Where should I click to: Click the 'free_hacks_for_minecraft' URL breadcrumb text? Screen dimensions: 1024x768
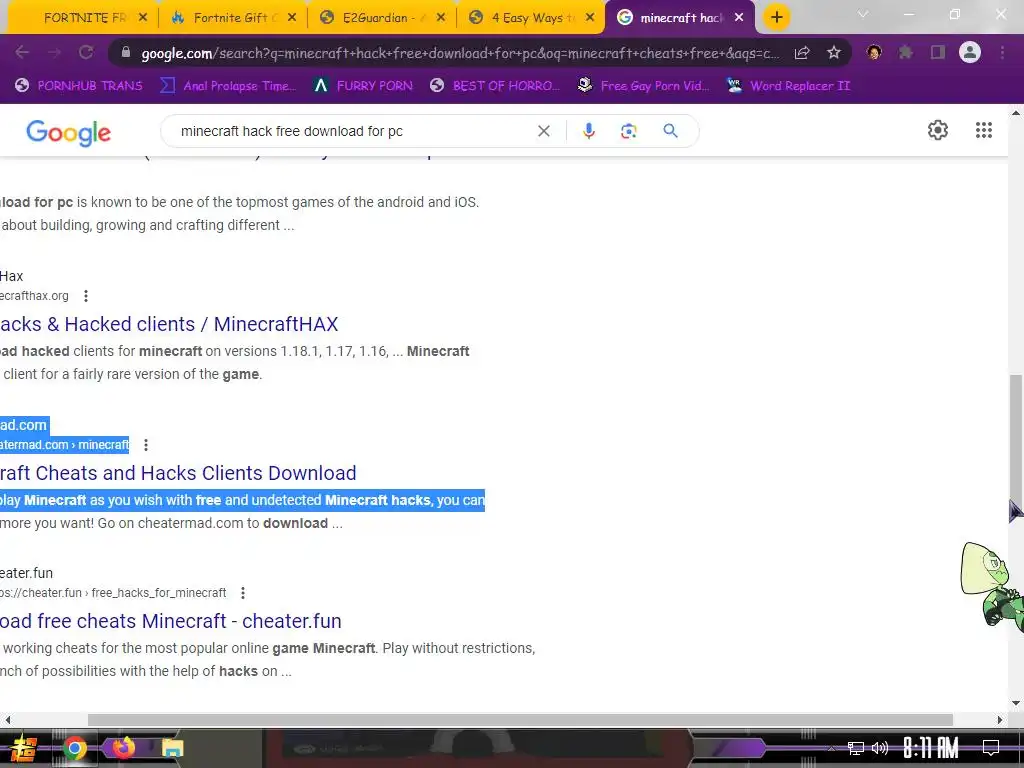pos(159,593)
